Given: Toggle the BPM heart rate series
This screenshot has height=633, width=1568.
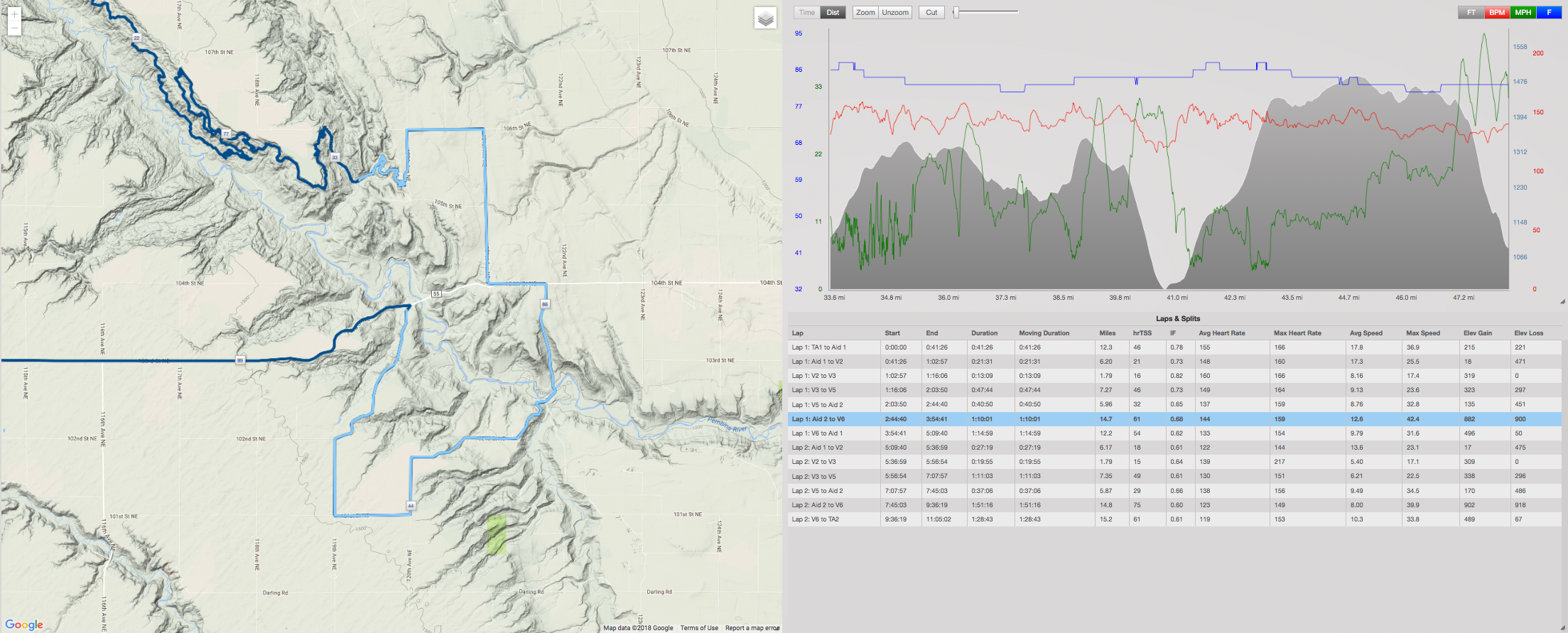Looking at the screenshot, I should point(1497,12).
